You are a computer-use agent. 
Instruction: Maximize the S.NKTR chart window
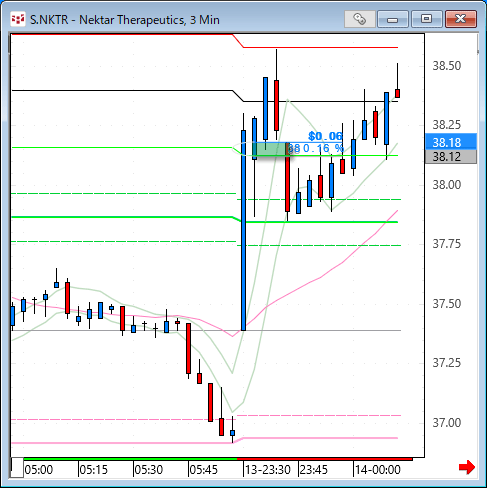tap(426, 19)
